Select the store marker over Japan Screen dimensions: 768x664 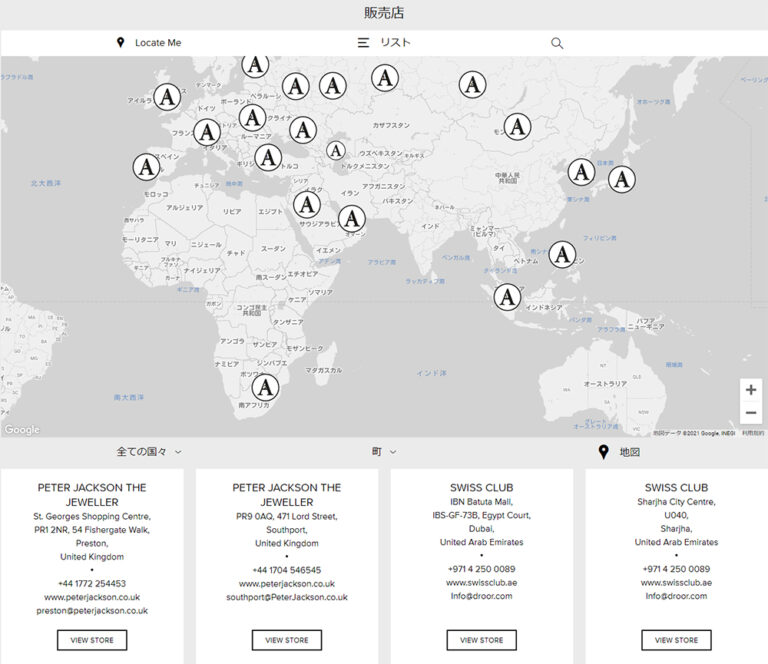(x=622, y=179)
